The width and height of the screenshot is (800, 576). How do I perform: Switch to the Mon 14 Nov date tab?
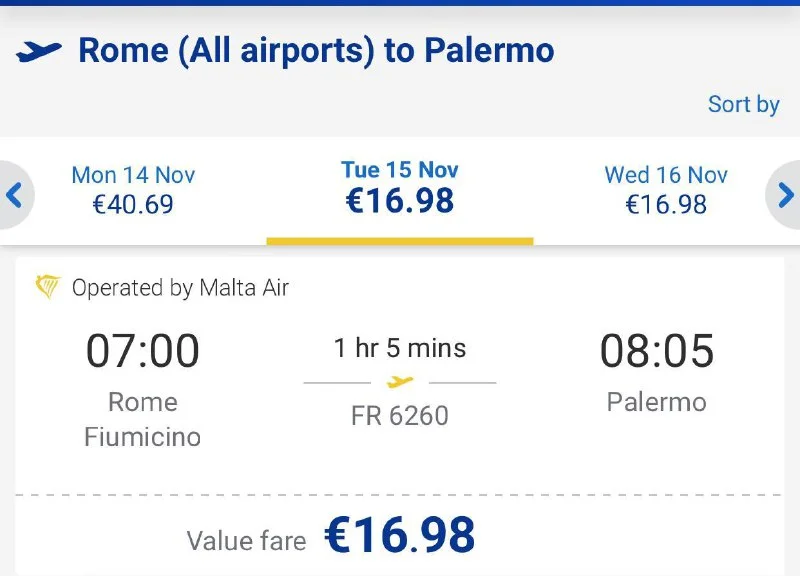[x=133, y=189]
